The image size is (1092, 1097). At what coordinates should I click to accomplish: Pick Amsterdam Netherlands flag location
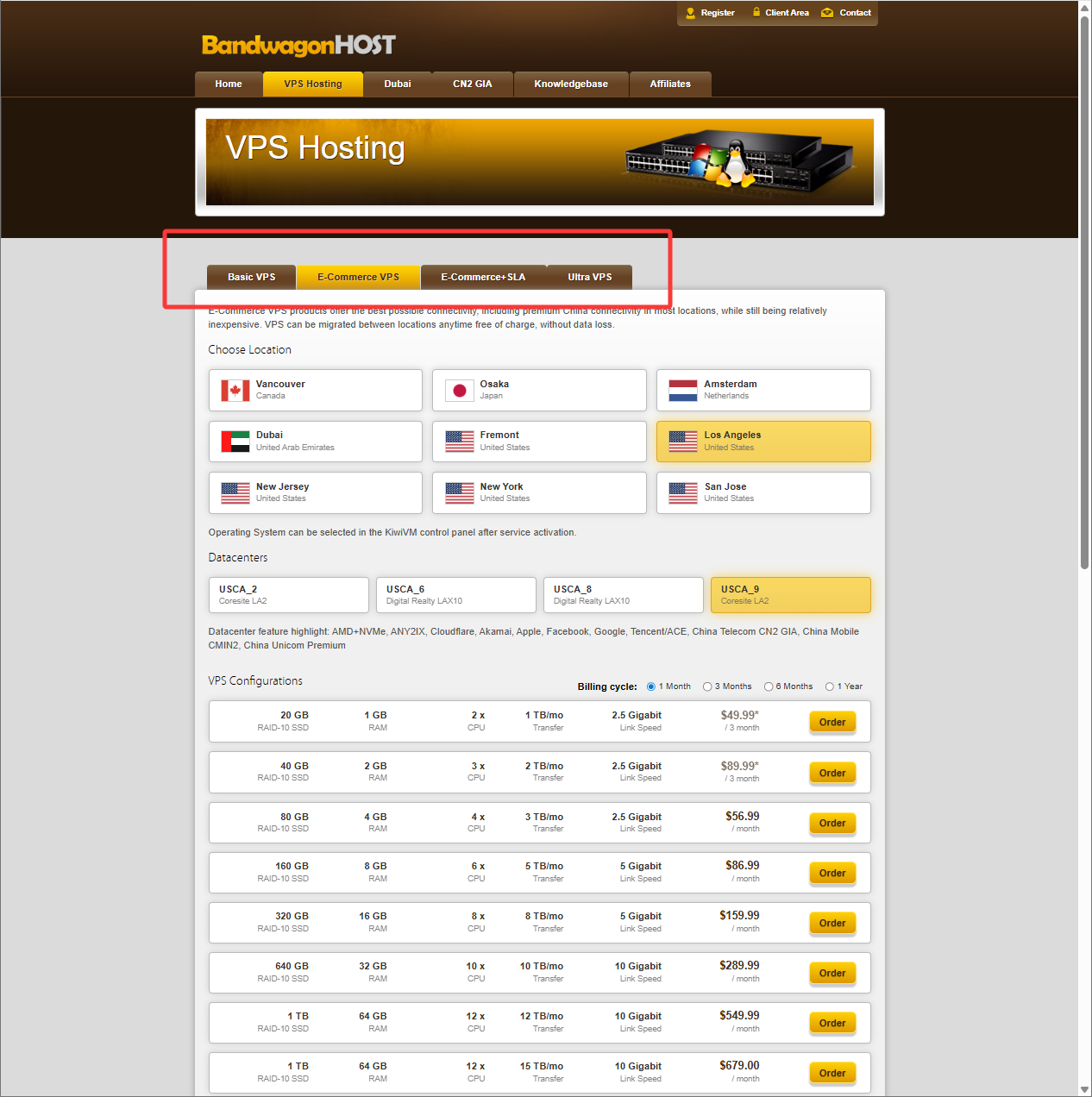[x=682, y=391]
